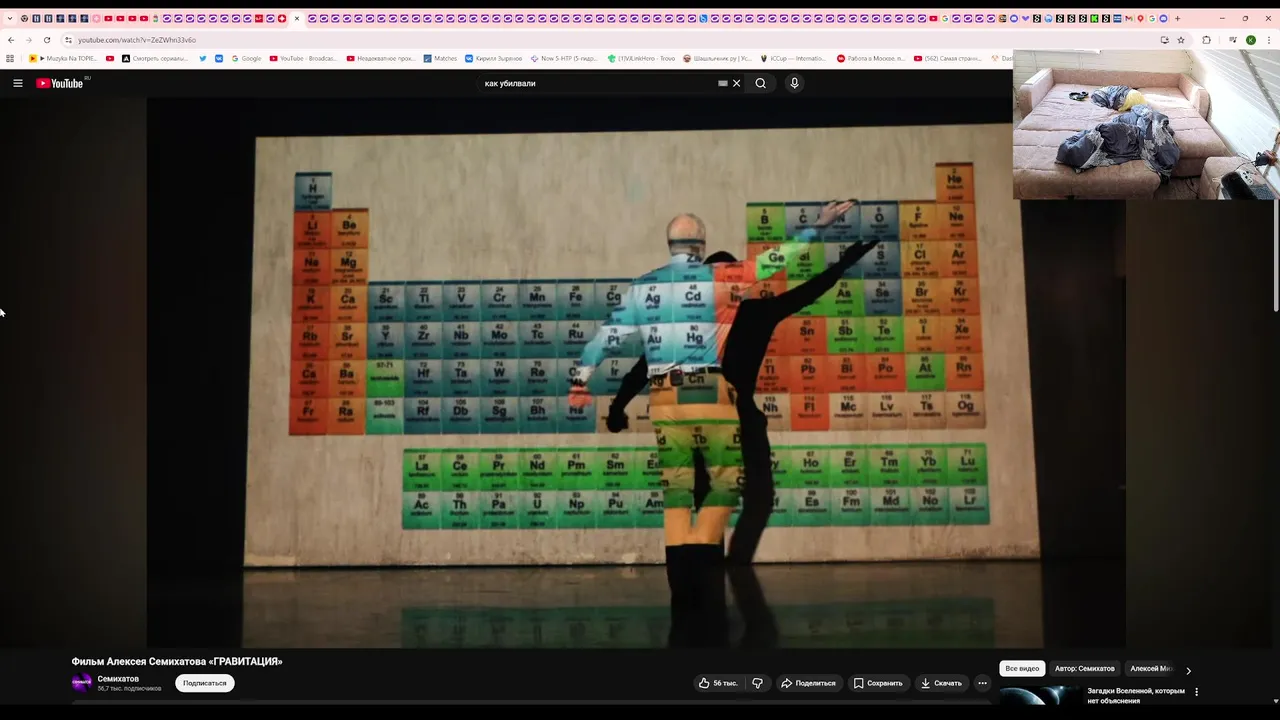Image resolution: width=1280 pixels, height=720 pixels.
Task: Click the Поделиться share button
Action: click(808, 683)
